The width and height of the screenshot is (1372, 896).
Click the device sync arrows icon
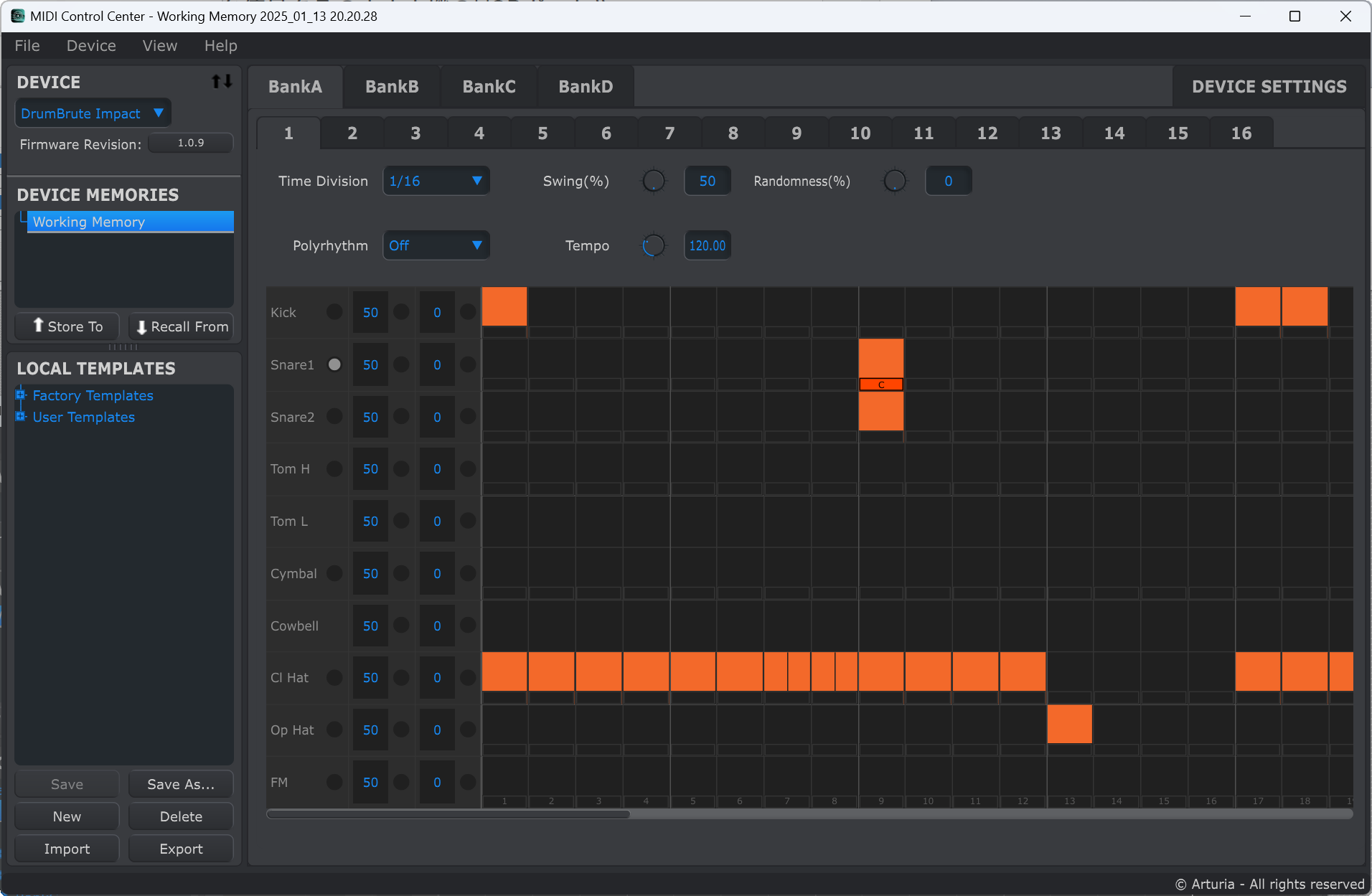click(x=222, y=82)
